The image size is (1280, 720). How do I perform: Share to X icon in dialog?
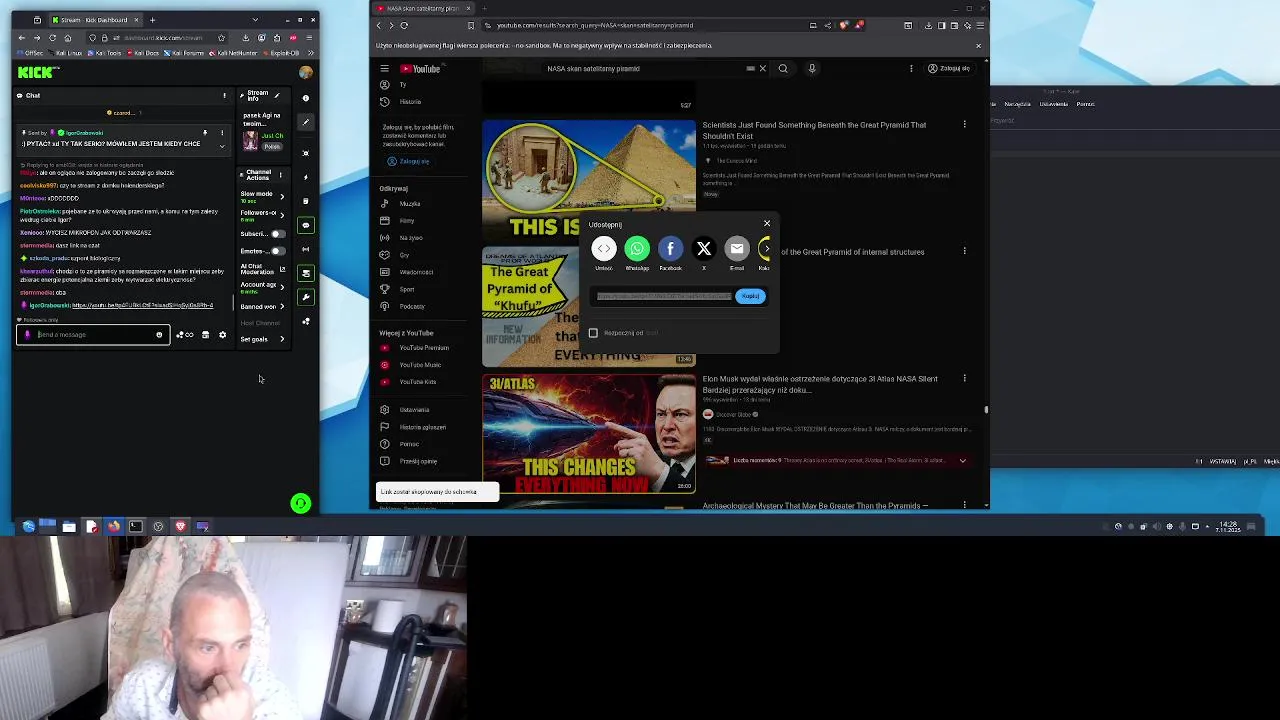coord(704,249)
